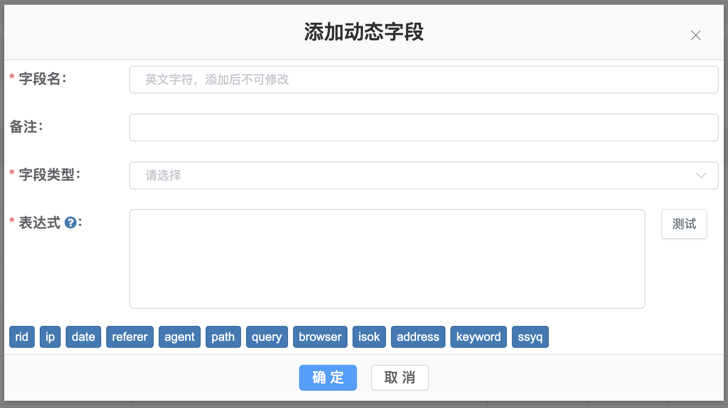Screen dimensions: 728x408
Task: Pick the browser tag
Action: click(x=320, y=337)
